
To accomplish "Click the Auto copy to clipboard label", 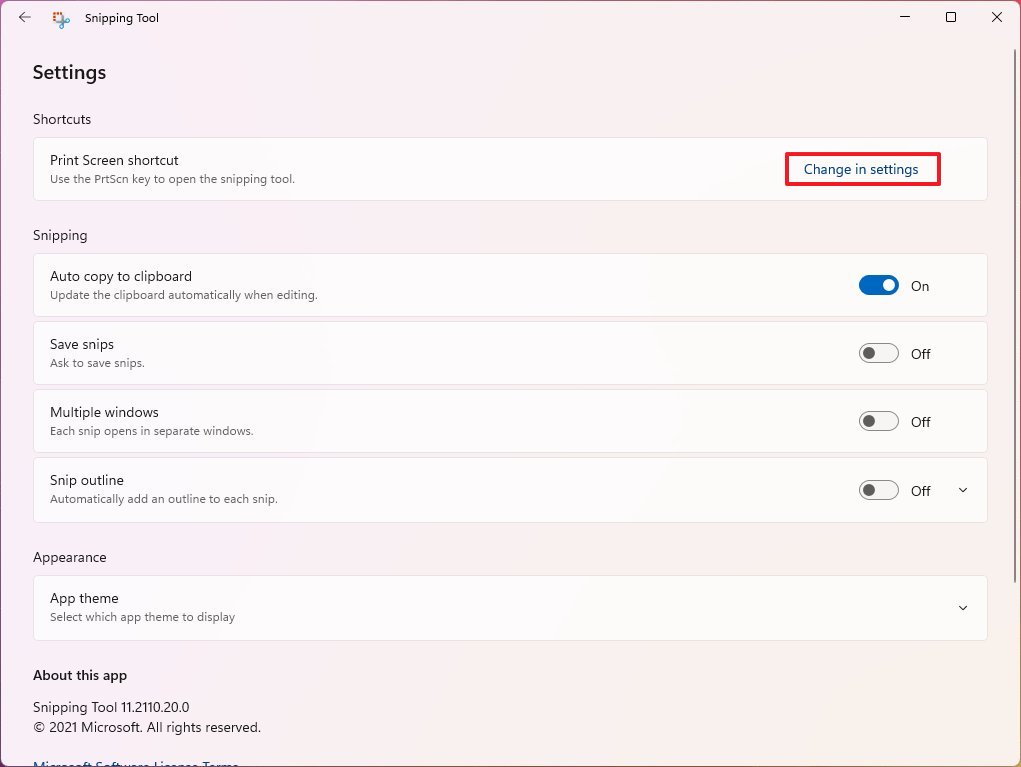I will point(120,276).
